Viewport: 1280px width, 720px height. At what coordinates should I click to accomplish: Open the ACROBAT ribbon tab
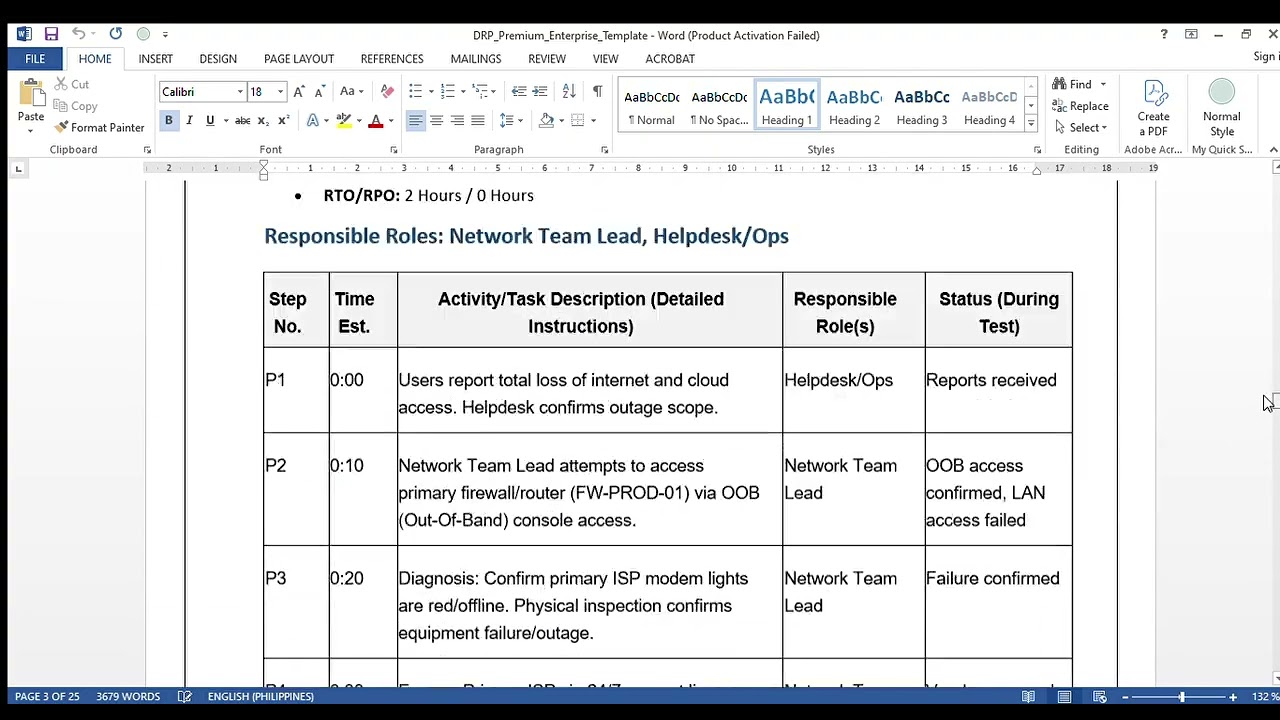(670, 59)
